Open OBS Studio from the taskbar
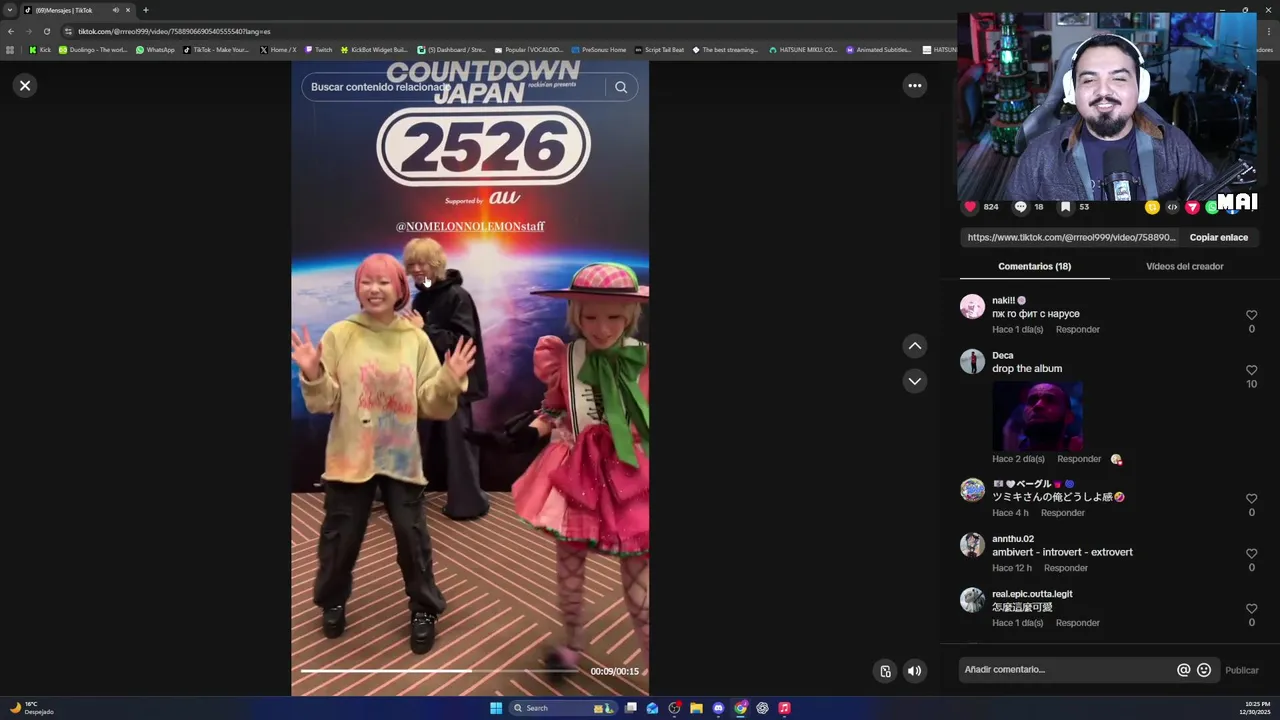This screenshot has width=1280, height=720. [x=674, y=708]
